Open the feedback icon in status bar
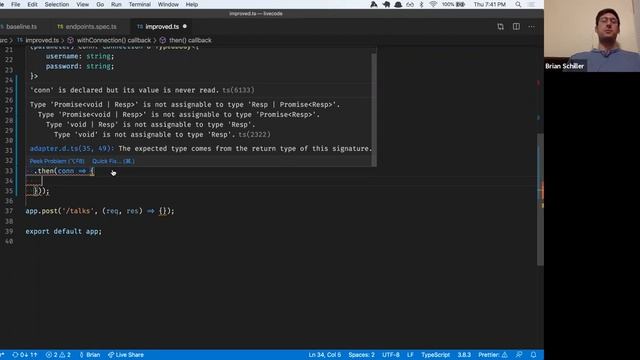Viewport: 640px width, 360px height. click(x=519, y=355)
